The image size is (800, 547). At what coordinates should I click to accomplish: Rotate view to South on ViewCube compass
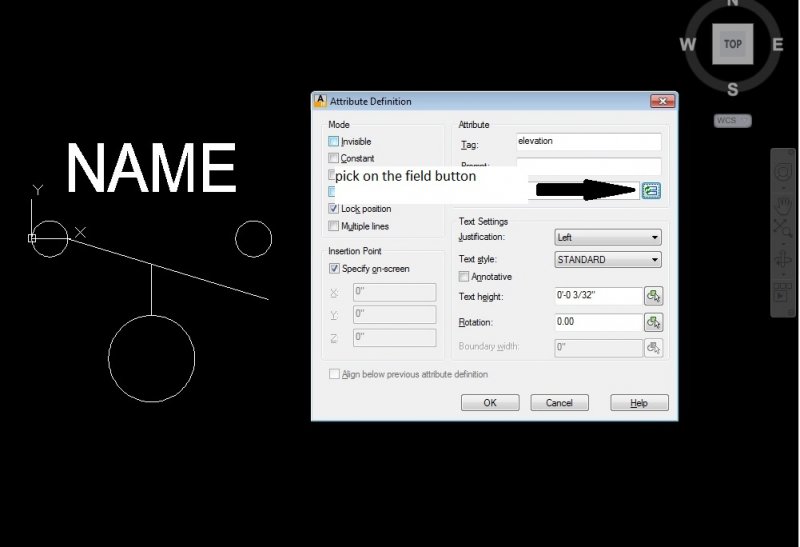pos(733,89)
